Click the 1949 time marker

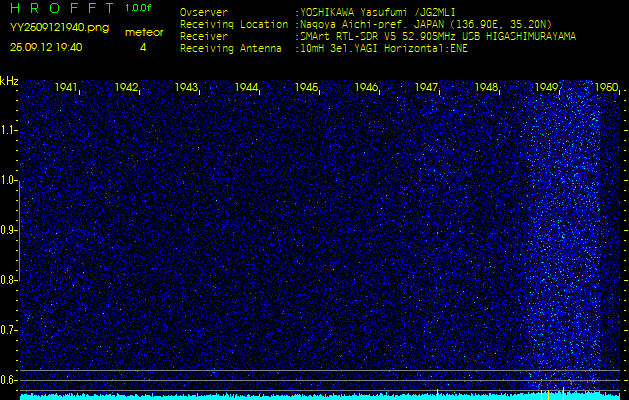(546, 88)
